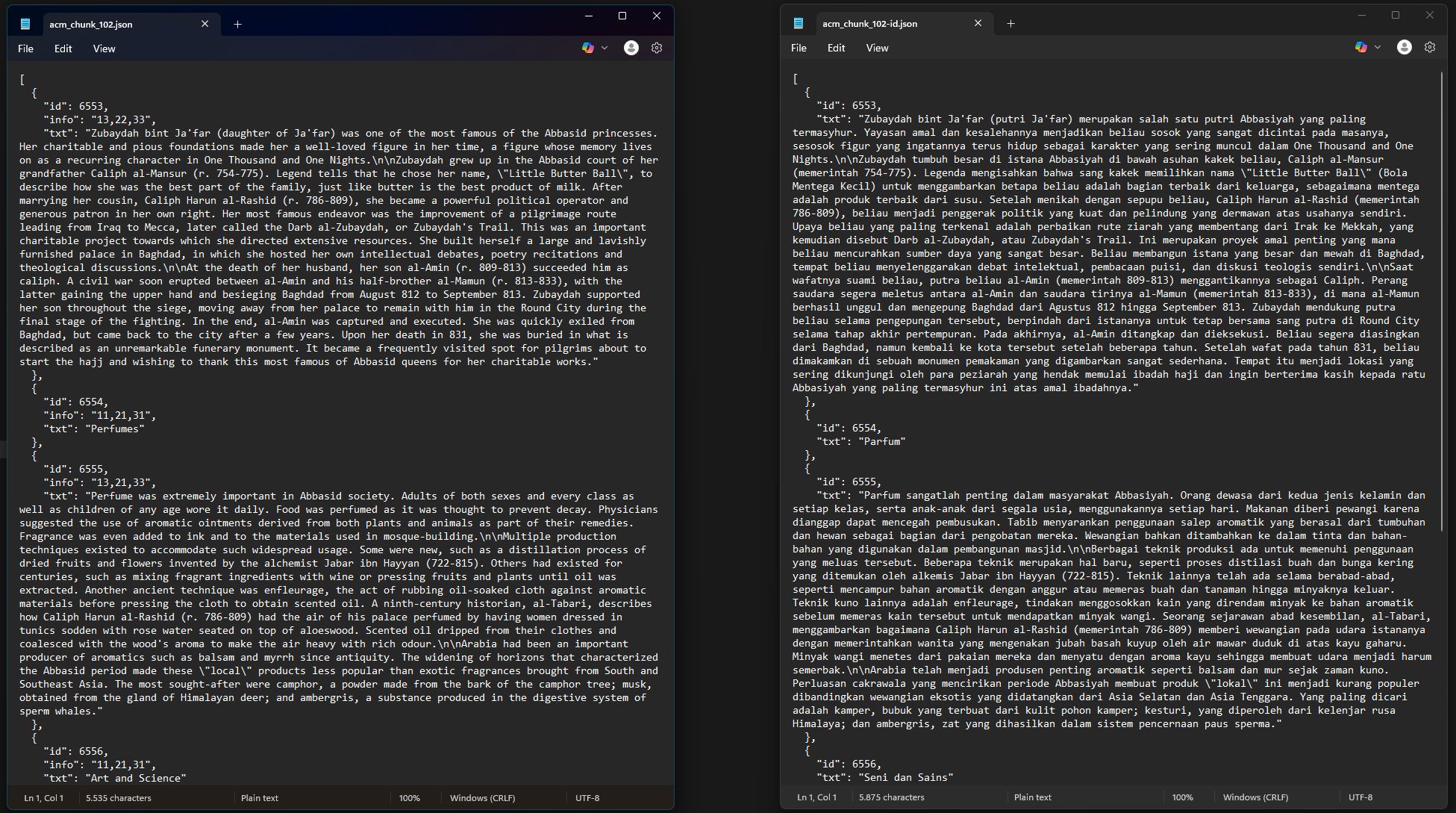Screen dimensions: 1456x813
Task: Expand Copilot dropdown arrow in left window
Action: click(604, 48)
